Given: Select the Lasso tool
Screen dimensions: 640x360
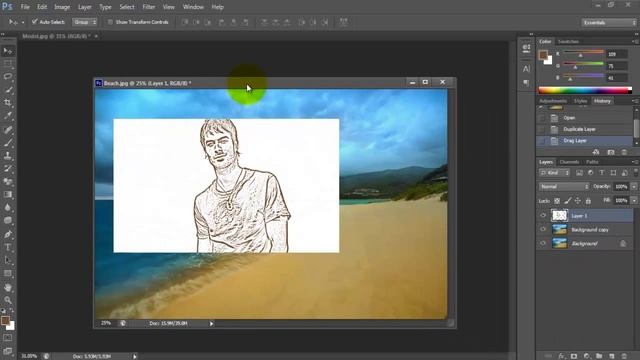Looking at the screenshot, I should coord(8,77).
